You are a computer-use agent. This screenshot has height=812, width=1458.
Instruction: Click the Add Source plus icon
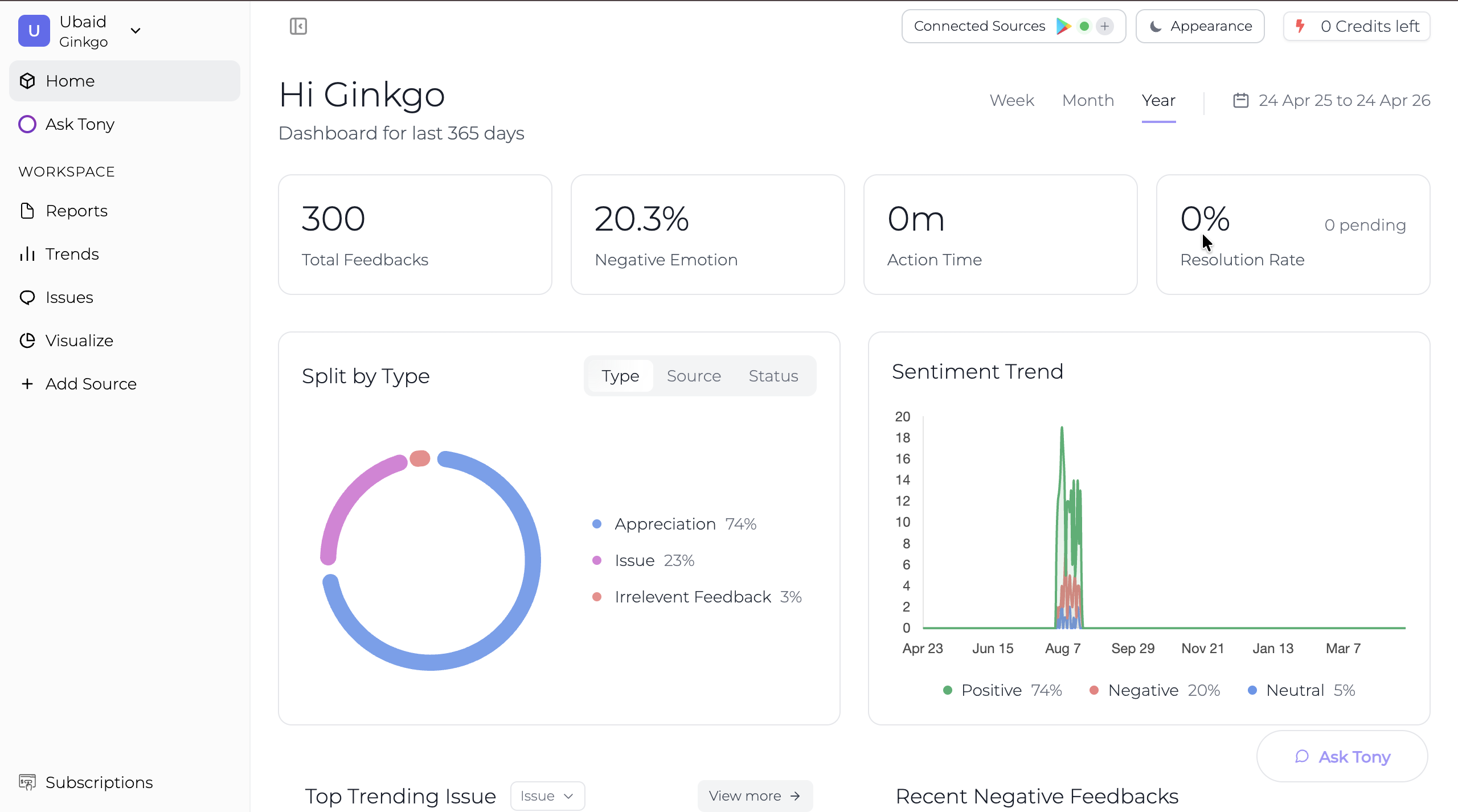pyautogui.click(x=27, y=384)
